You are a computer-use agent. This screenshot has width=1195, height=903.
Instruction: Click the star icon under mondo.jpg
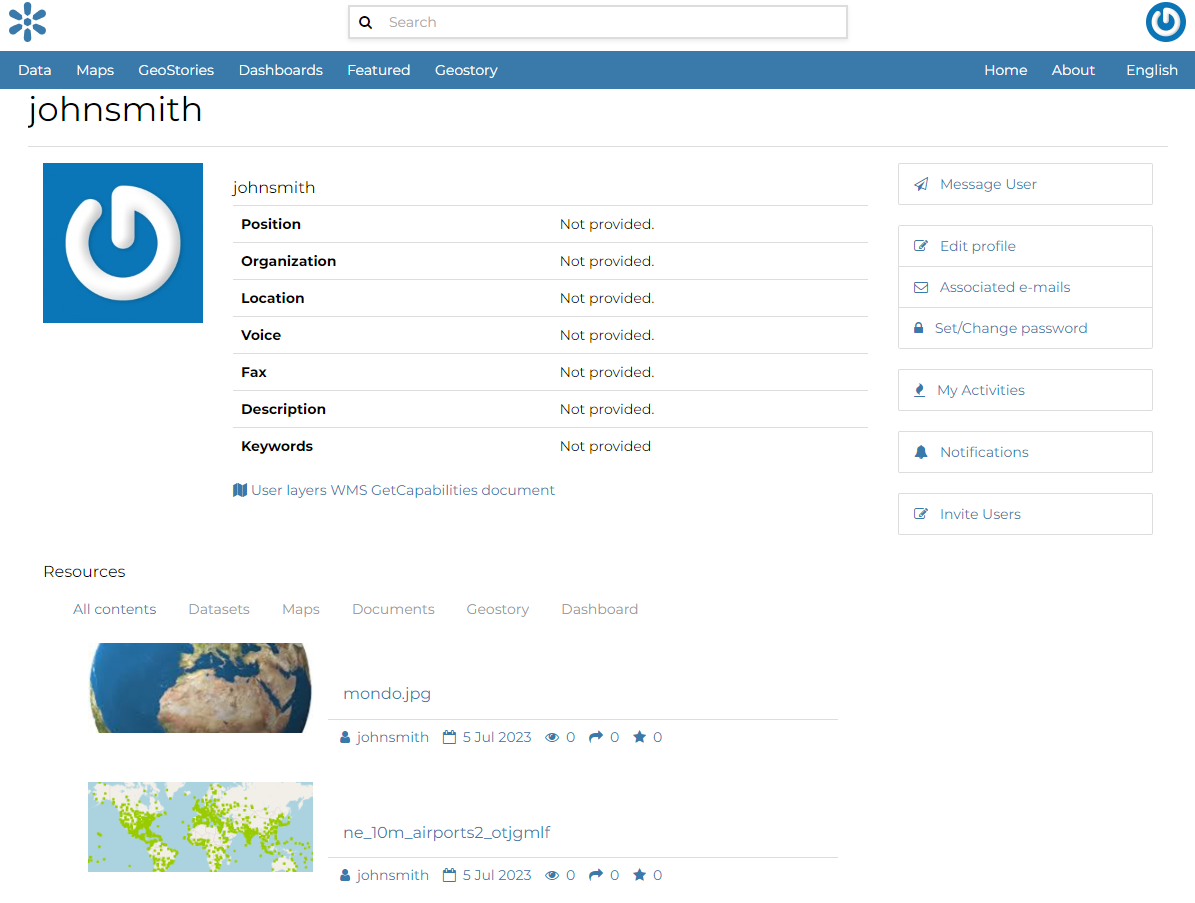637,736
